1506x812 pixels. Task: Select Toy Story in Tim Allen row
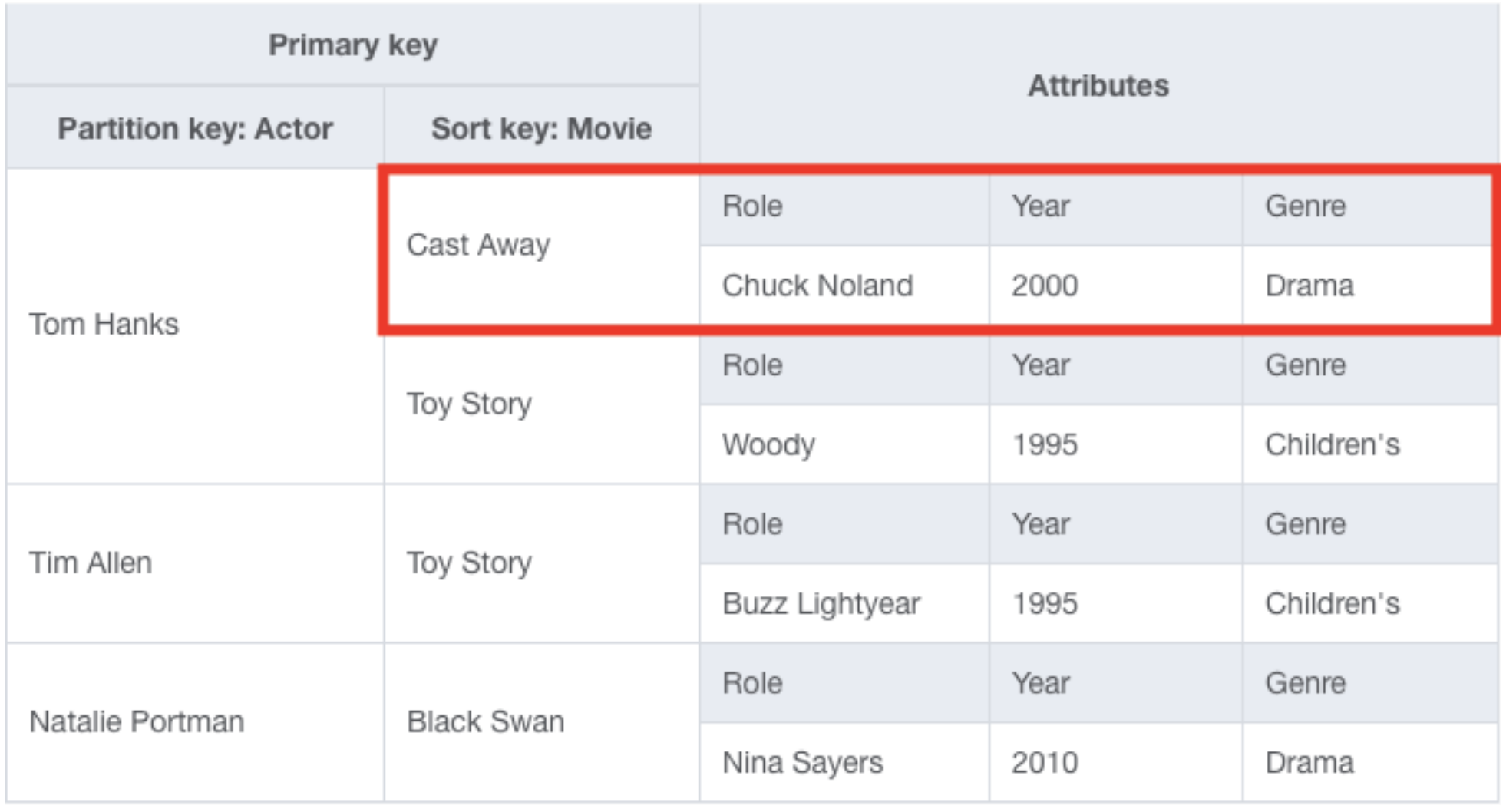click(542, 563)
